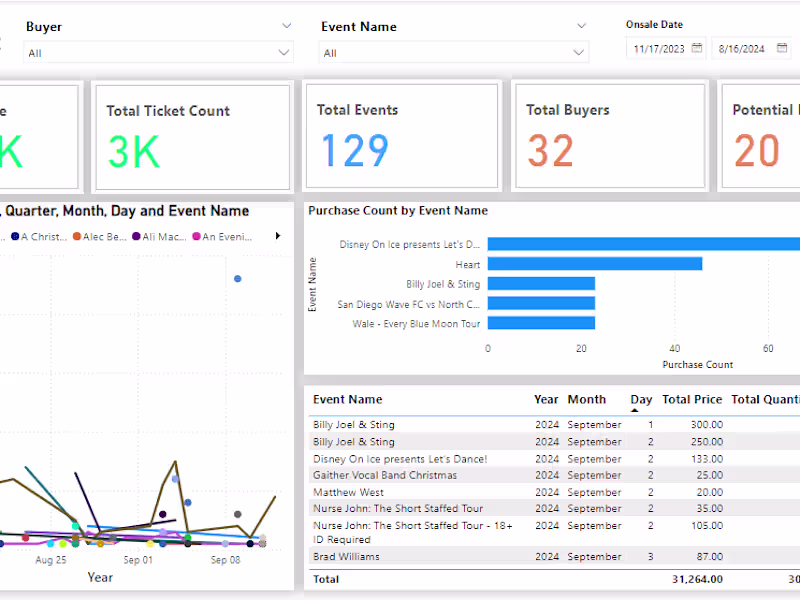The height and width of the screenshot is (600, 800).
Task: Expand the Buyer slicer header chevron
Action: (x=286, y=26)
